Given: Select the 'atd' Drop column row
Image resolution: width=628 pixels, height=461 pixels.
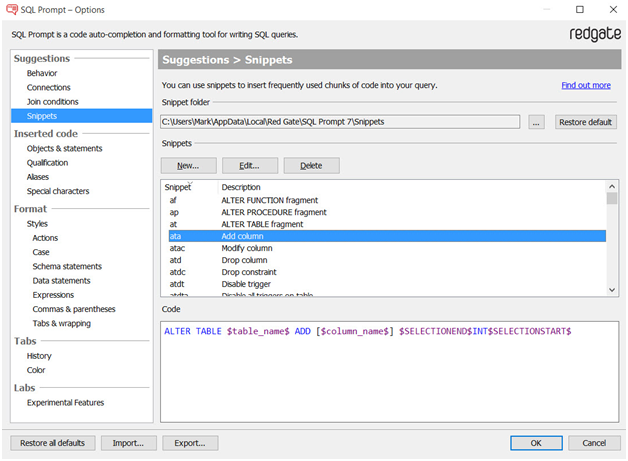Looking at the screenshot, I should (x=387, y=260).
